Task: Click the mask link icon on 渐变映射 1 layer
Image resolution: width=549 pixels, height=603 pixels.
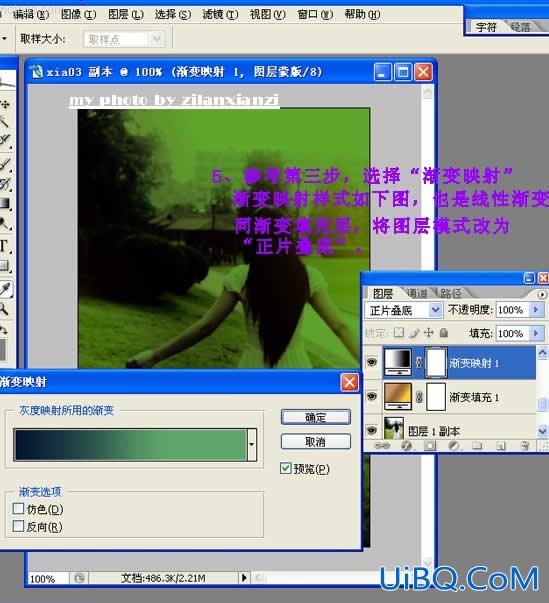Action: (x=419, y=362)
